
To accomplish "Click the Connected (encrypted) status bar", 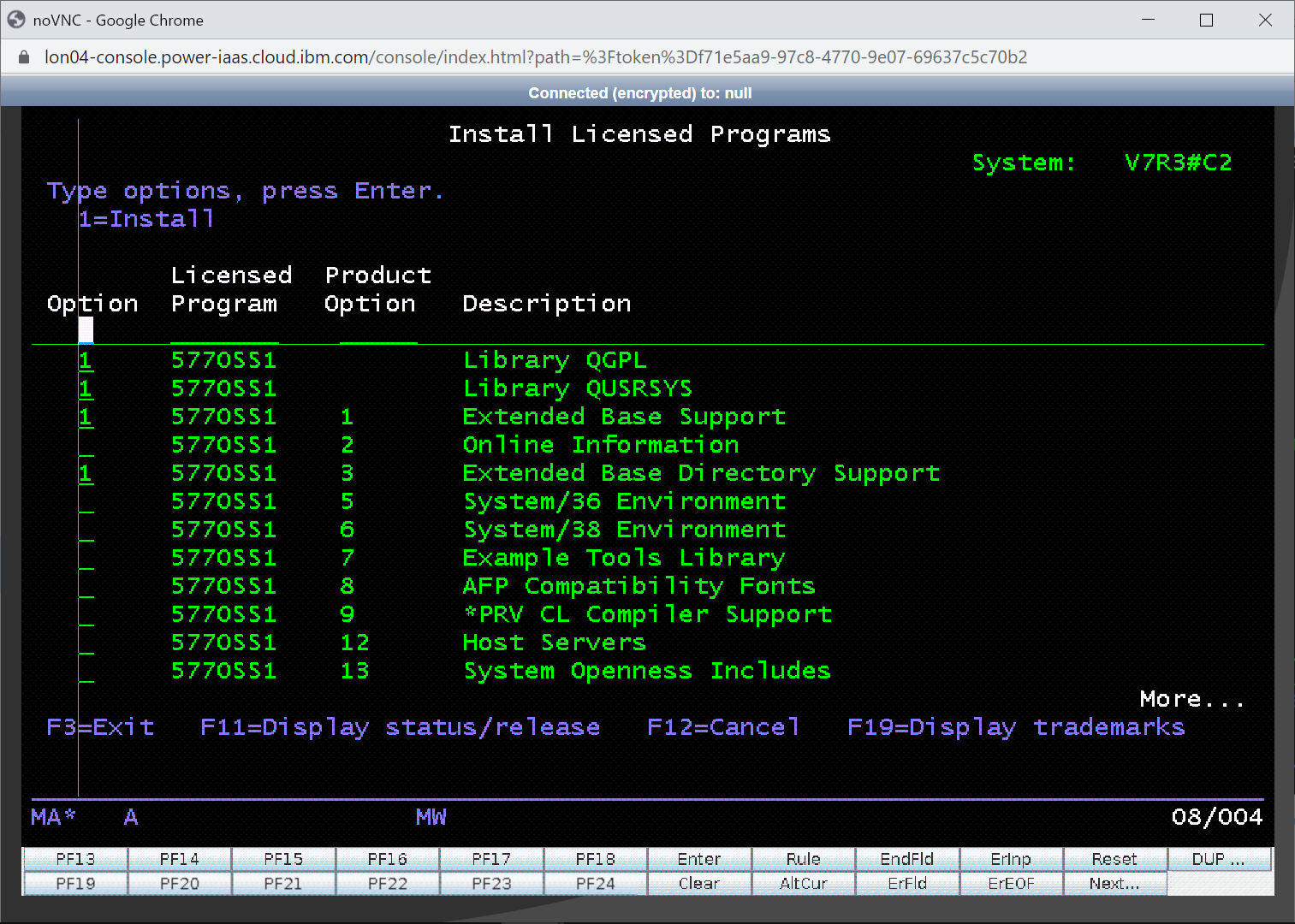I will (639, 93).
